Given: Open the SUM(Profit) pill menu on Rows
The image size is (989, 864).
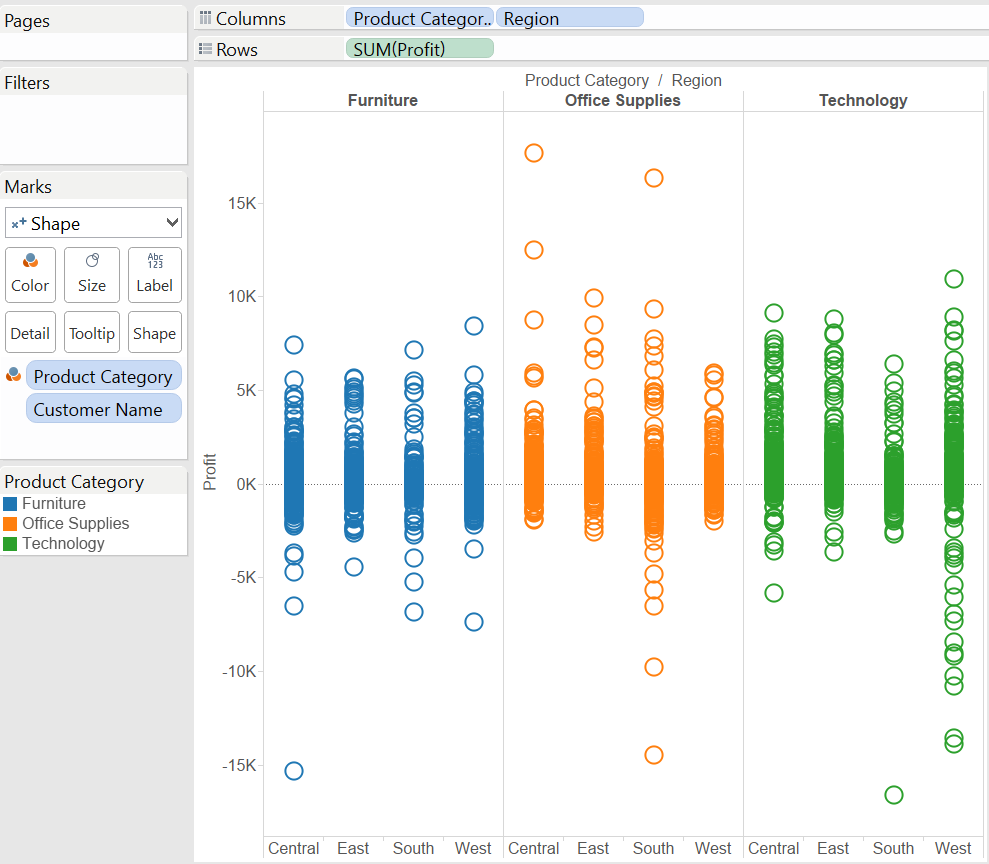Looking at the screenshot, I should (419, 49).
